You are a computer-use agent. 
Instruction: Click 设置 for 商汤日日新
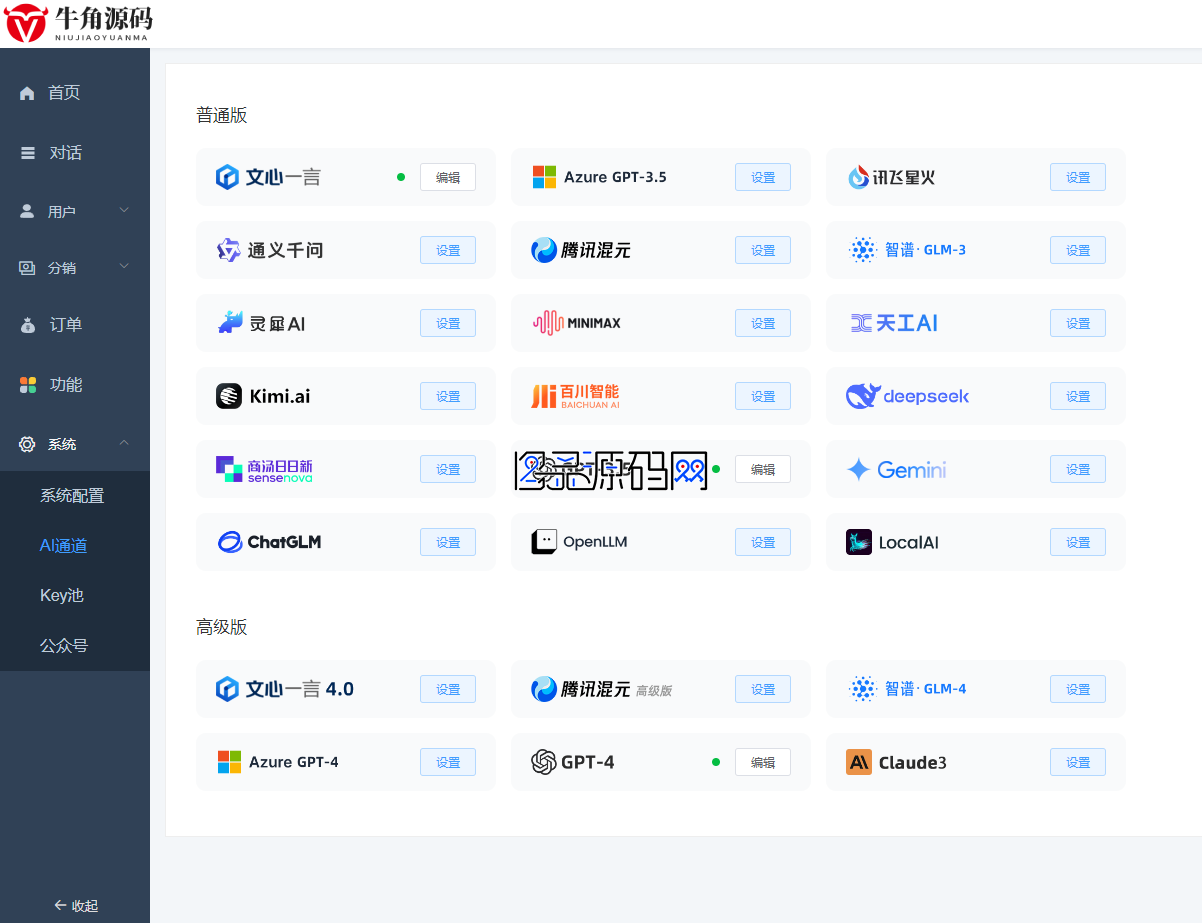coord(448,469)
